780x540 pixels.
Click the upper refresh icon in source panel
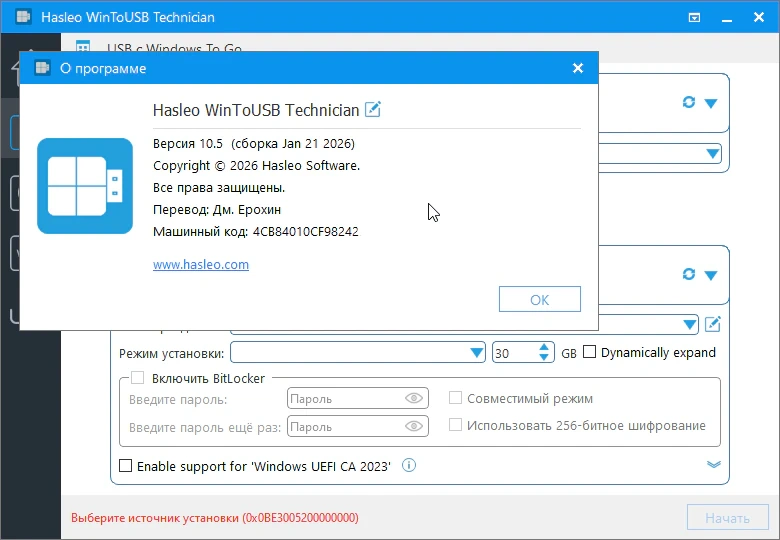(x=688, y=103)
